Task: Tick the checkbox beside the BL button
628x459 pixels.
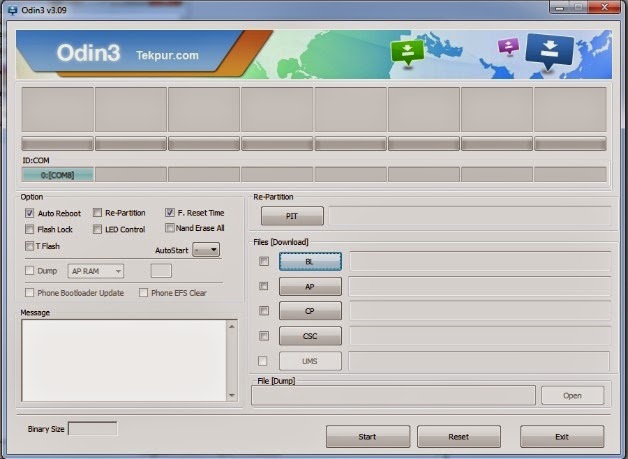Action: pos(264,262)
